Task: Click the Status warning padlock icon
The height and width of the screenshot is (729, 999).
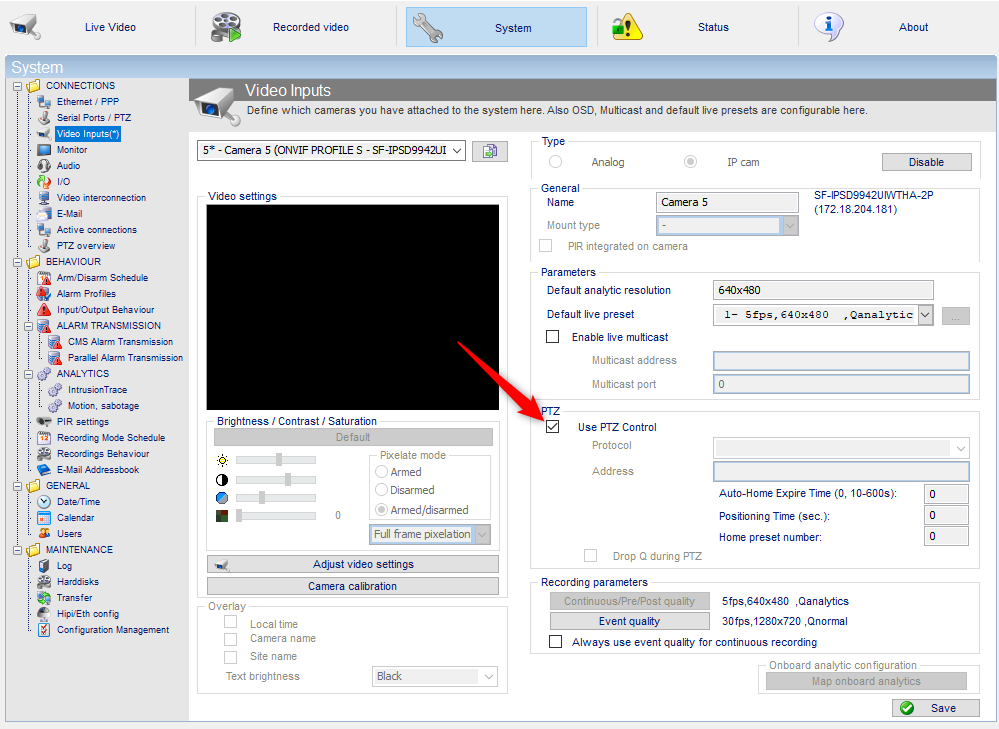Action: [627, 27]
